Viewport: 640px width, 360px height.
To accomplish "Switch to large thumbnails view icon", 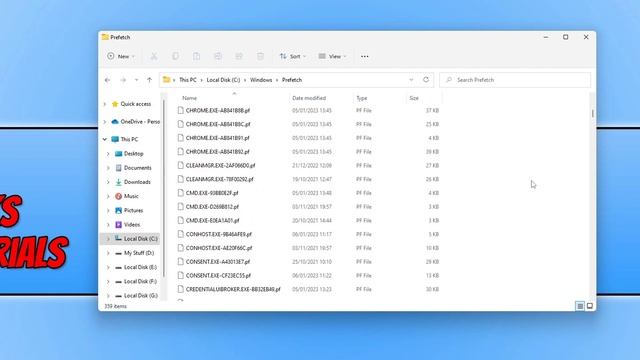I will (590, 306).
